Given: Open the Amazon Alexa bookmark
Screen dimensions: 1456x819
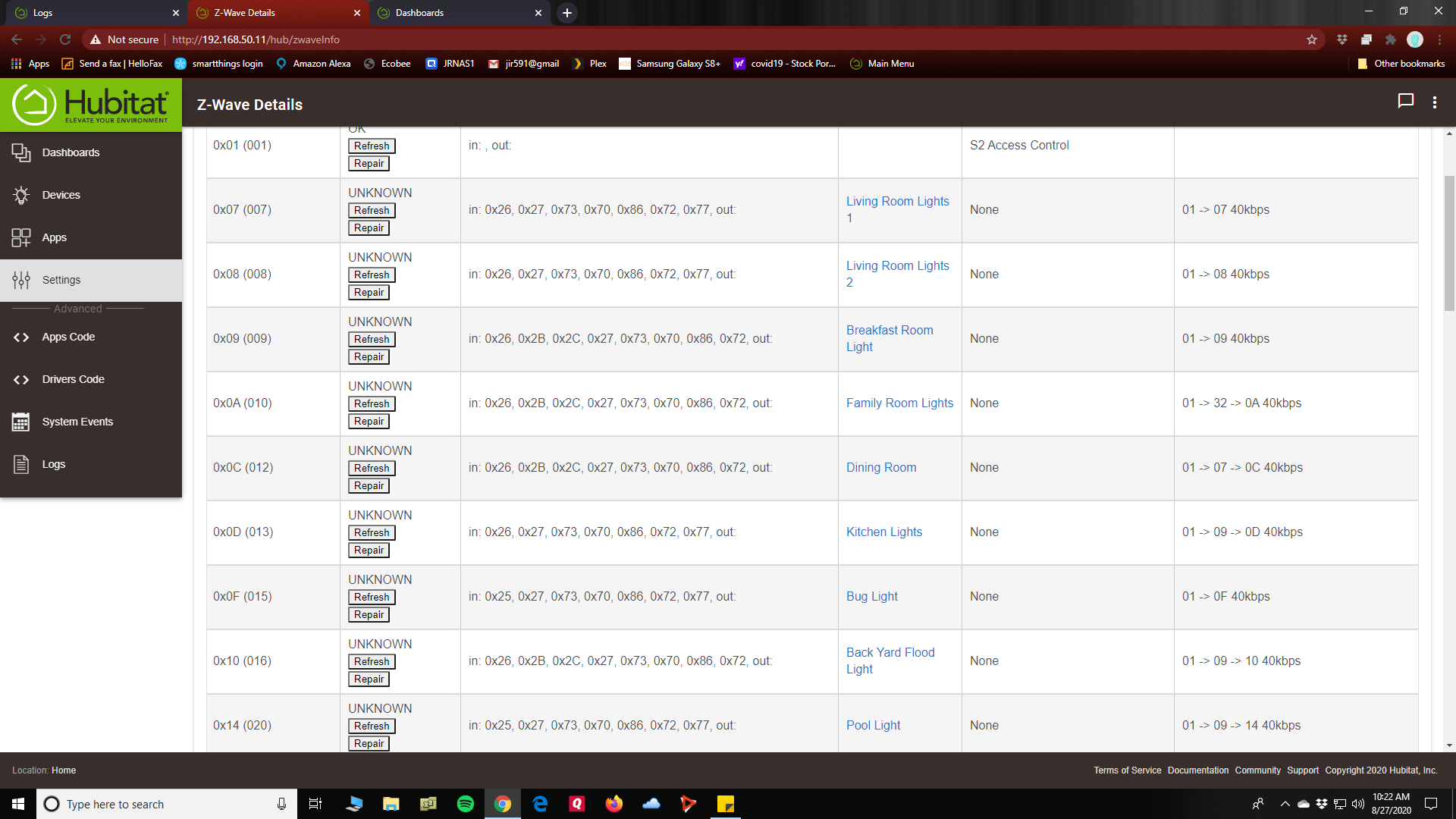Looking at the screenshot, I should tap(313, 64).
